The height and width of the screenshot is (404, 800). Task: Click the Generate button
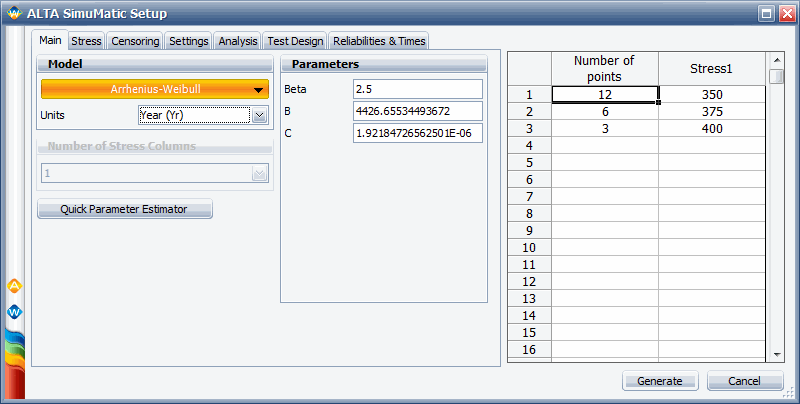660,381
